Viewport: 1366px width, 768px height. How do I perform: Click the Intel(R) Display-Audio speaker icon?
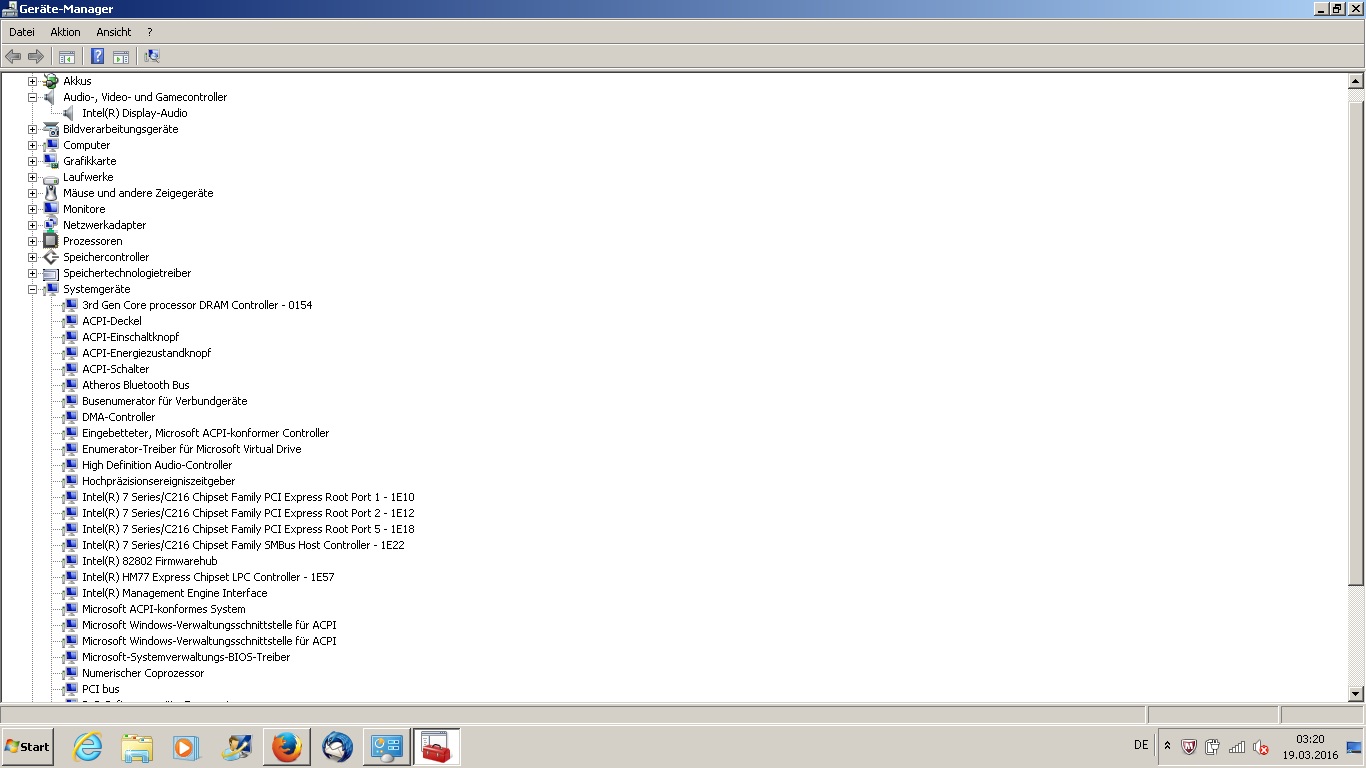point(69,113)
